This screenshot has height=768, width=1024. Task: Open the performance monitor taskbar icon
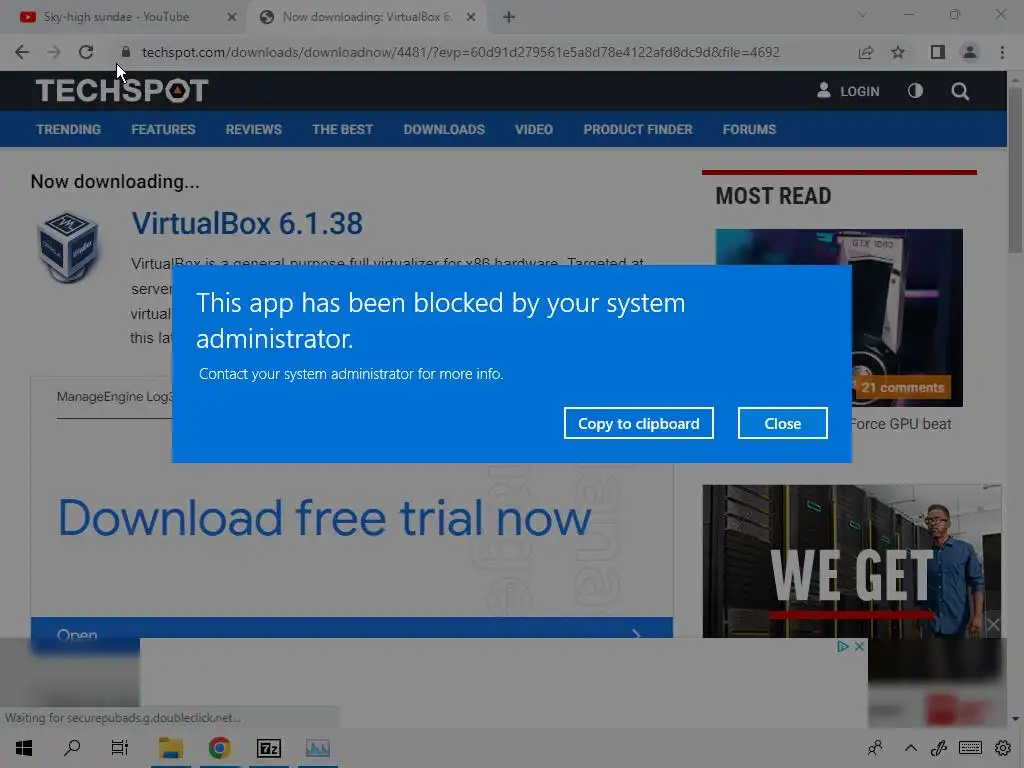coord(317,748)
